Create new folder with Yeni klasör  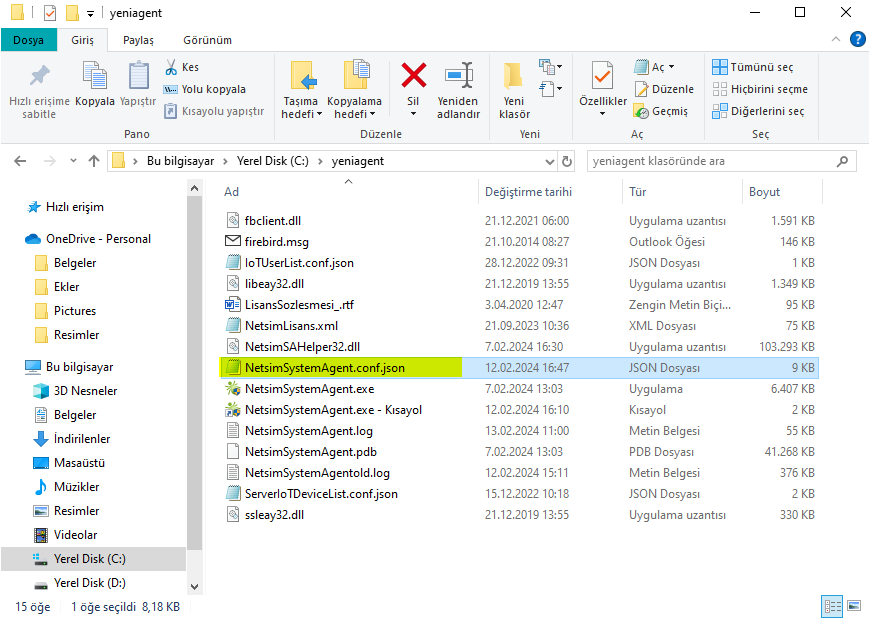pos(514,91)
